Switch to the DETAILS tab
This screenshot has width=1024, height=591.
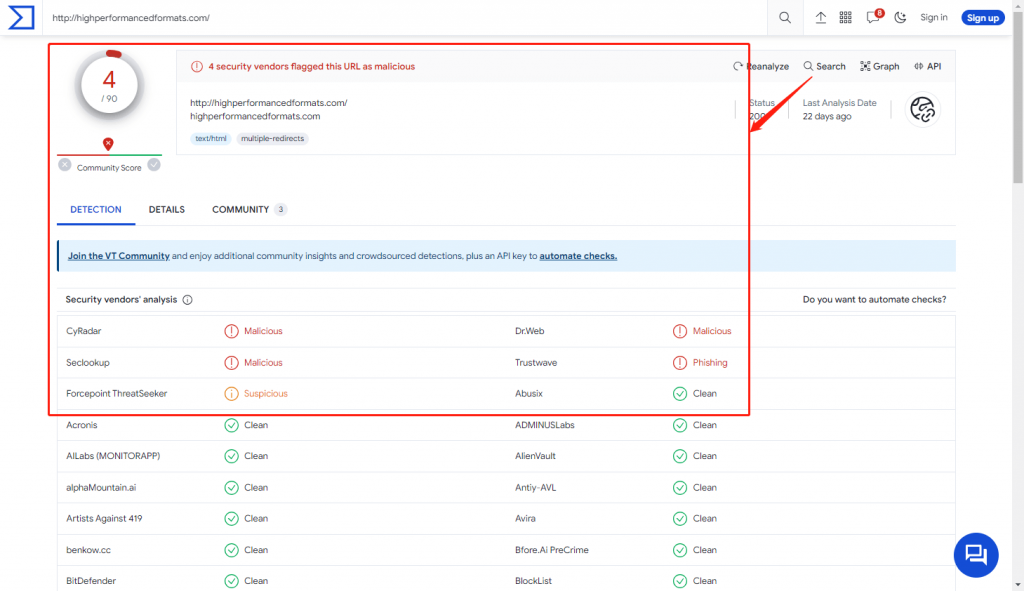click(167, 210)
